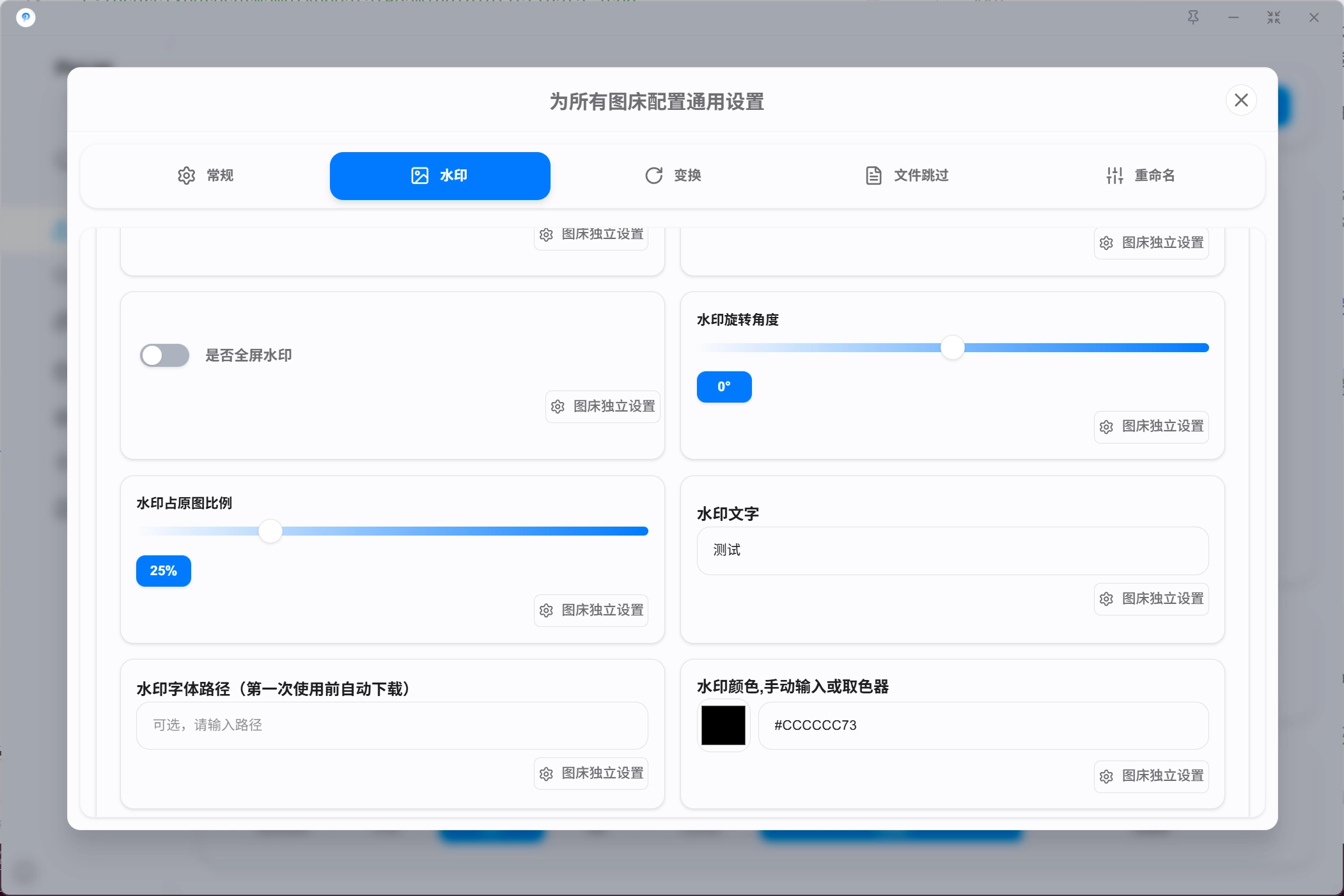Click gear icon in 水印占原图比例 card
Viewport: 1344px width, 896px height.
click(x=546, y=610)
